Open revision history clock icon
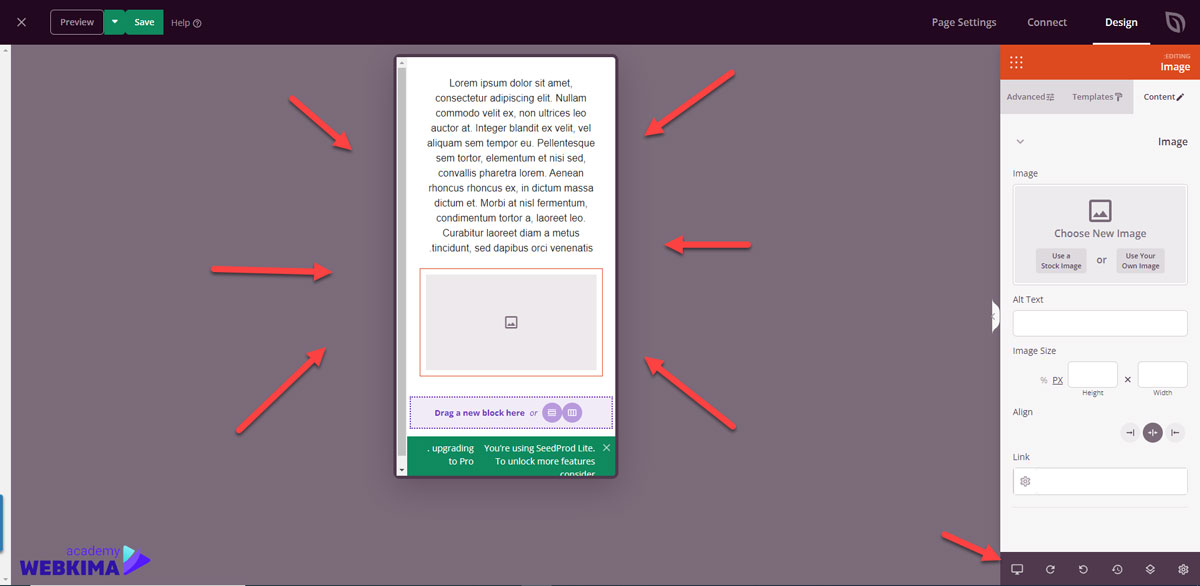 coord(1117,569)
